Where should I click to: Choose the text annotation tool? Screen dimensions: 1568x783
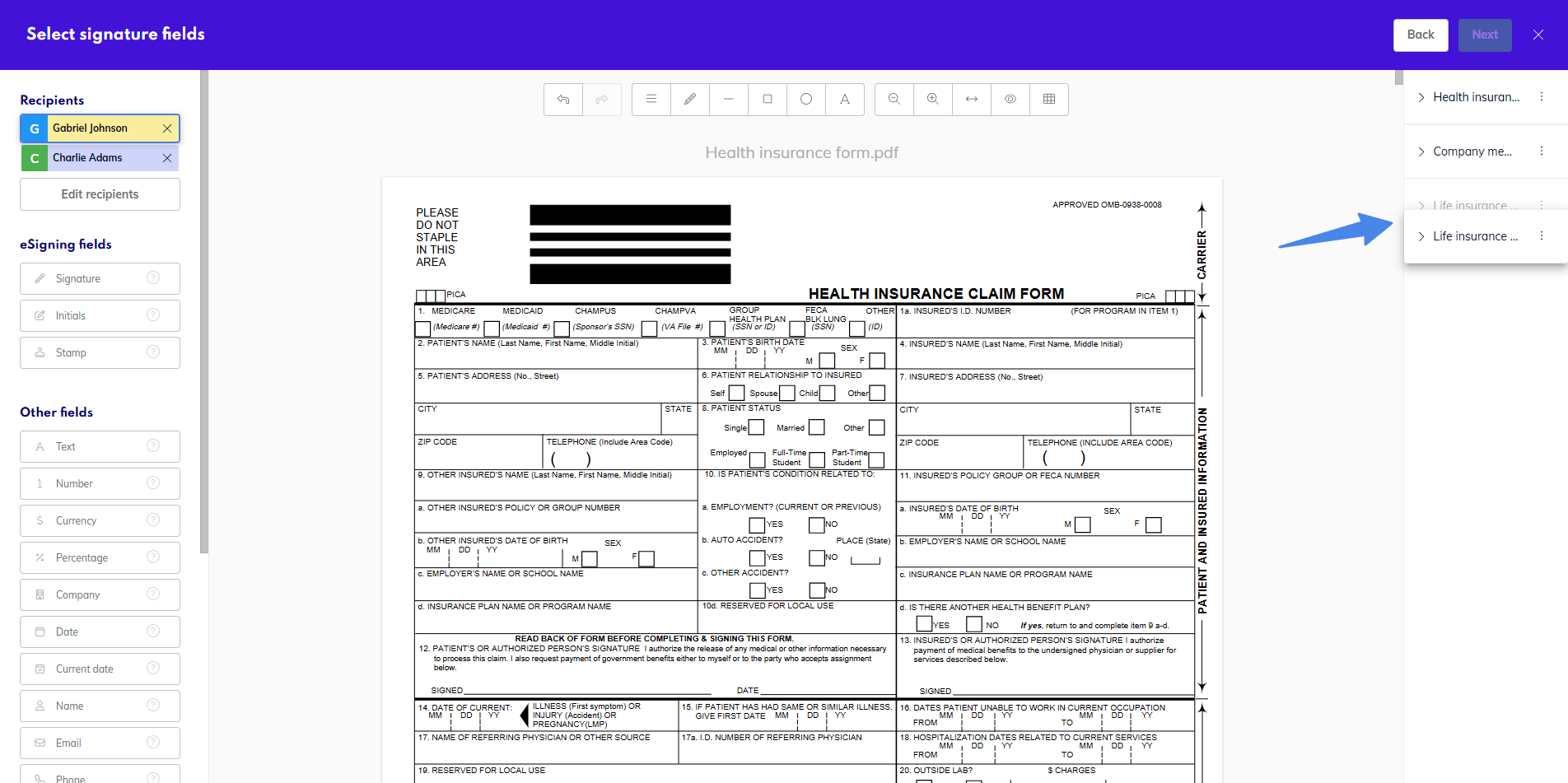click(845, 99)
